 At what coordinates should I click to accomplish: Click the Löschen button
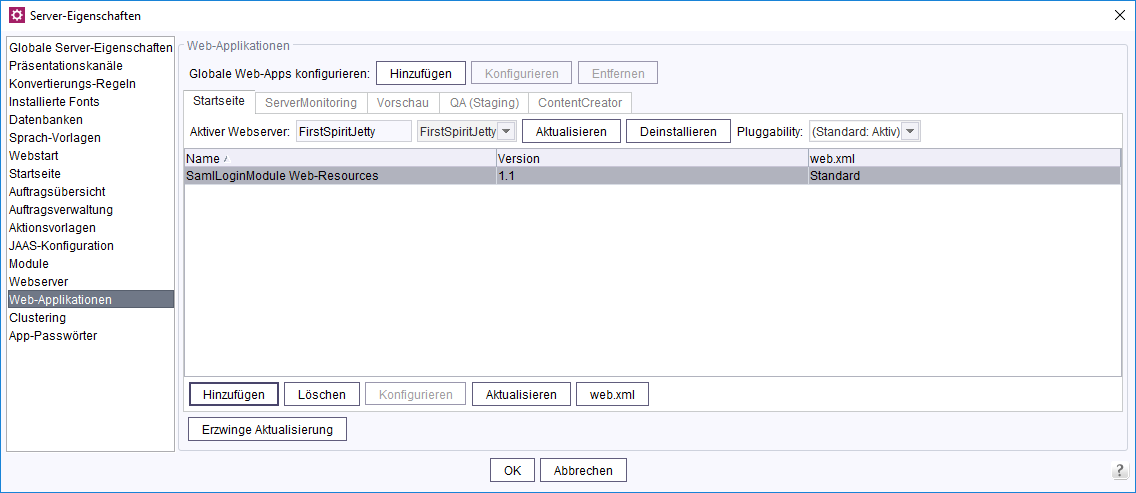[321, 394]
